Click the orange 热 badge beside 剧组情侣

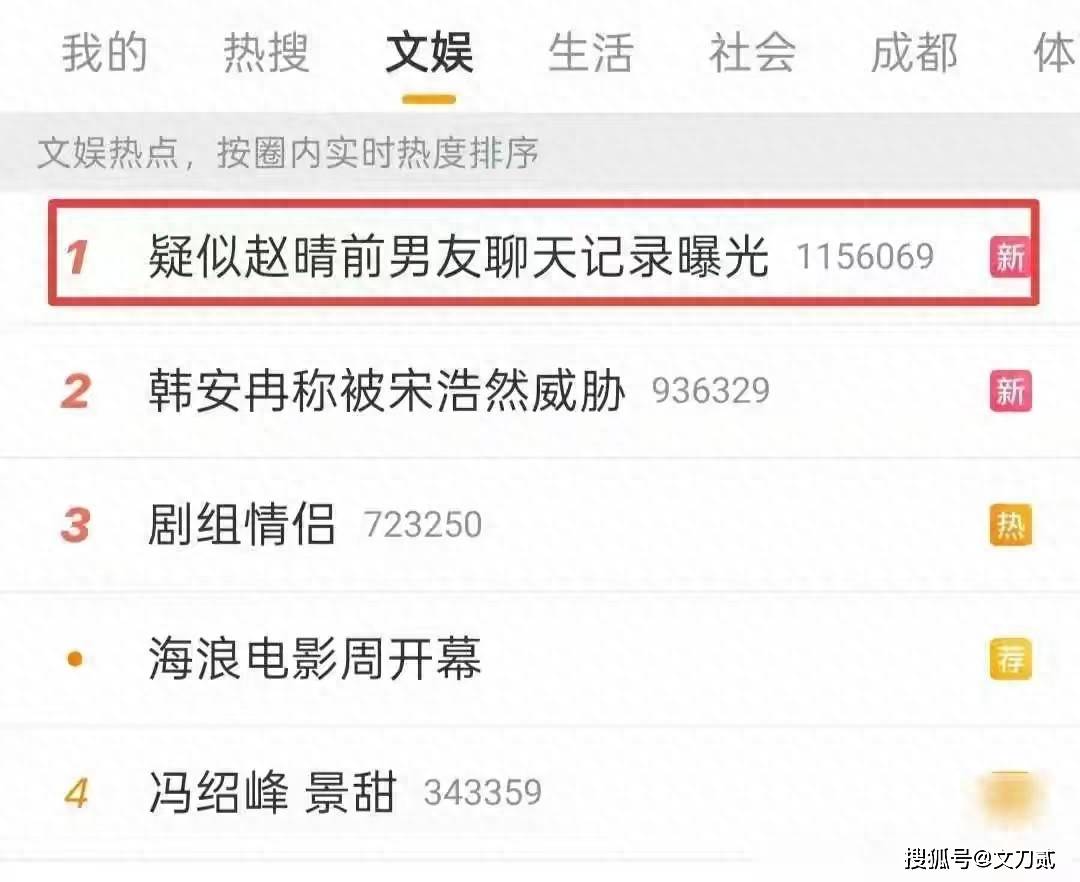tap(1010, 525)
